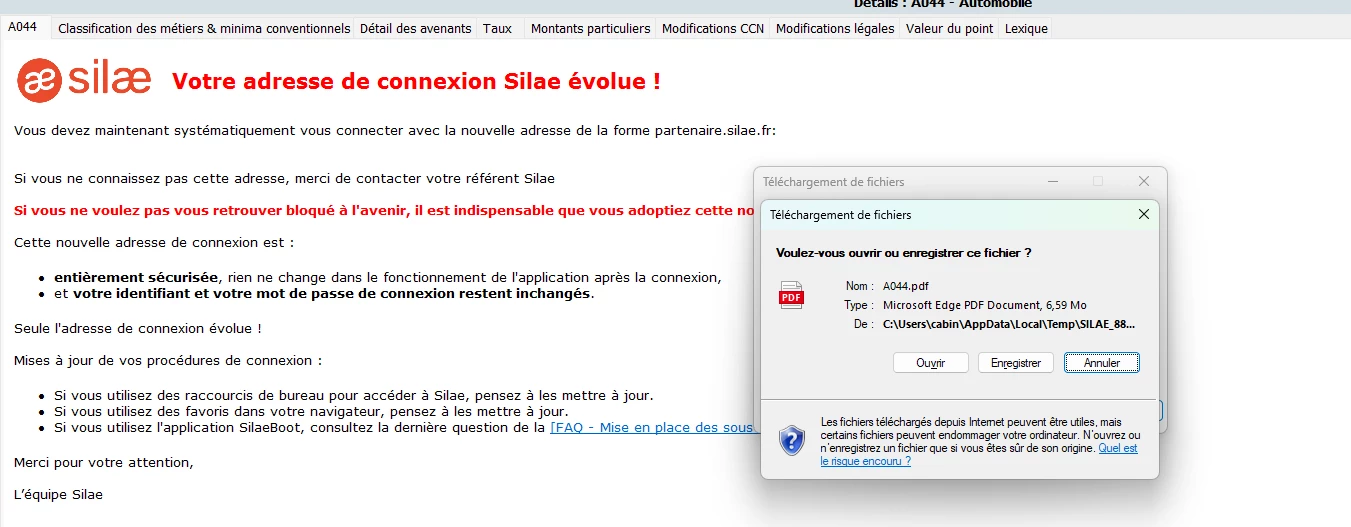Switch to Classification des métiers & minima conventionnels tab

coord(204,29)
